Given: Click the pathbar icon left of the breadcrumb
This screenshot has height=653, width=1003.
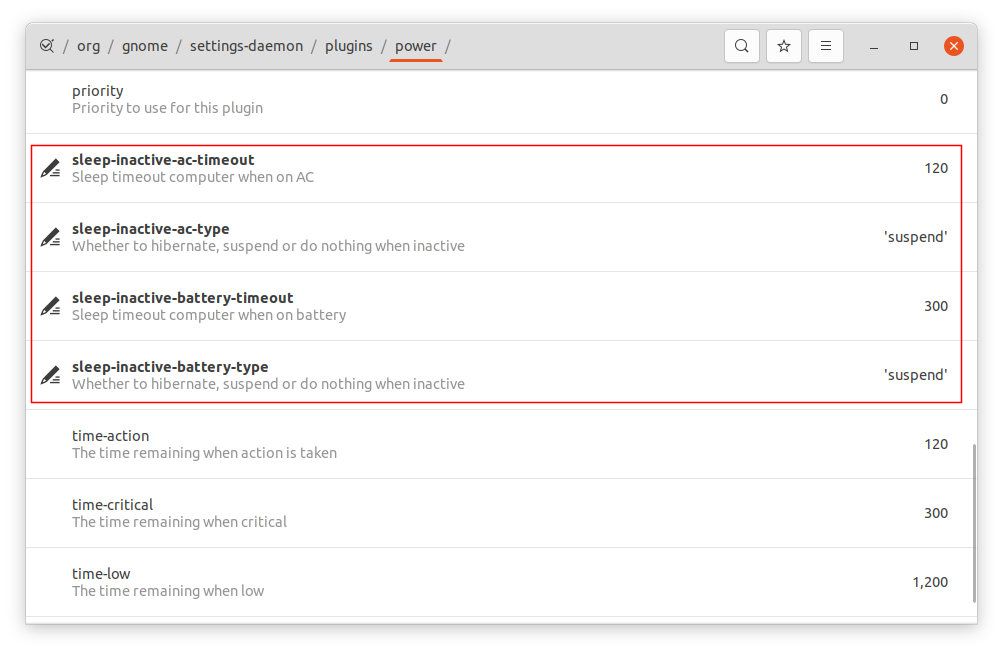Looking at the screenshot, I should tap(47, 45).
